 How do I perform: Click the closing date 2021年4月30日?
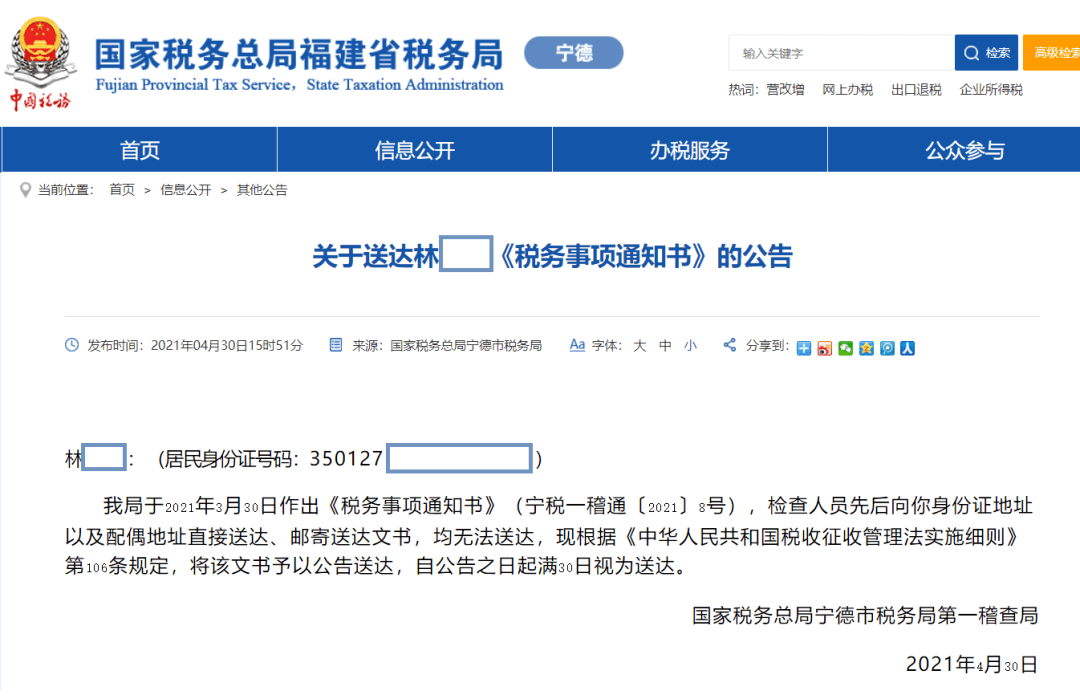(971, 665)
